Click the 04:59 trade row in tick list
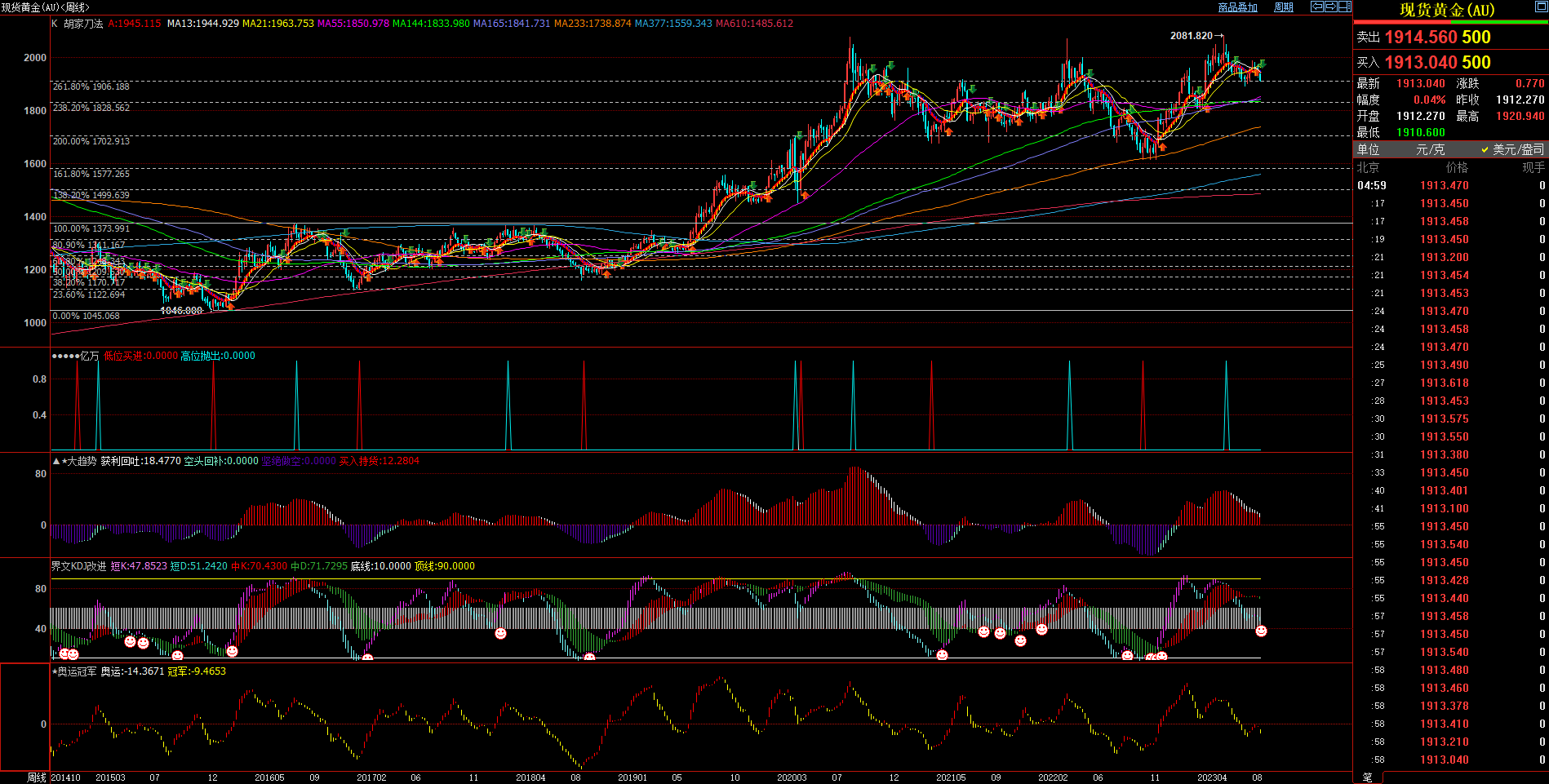This screenshot has width=1549, height=784. (x=1450, y=185)
